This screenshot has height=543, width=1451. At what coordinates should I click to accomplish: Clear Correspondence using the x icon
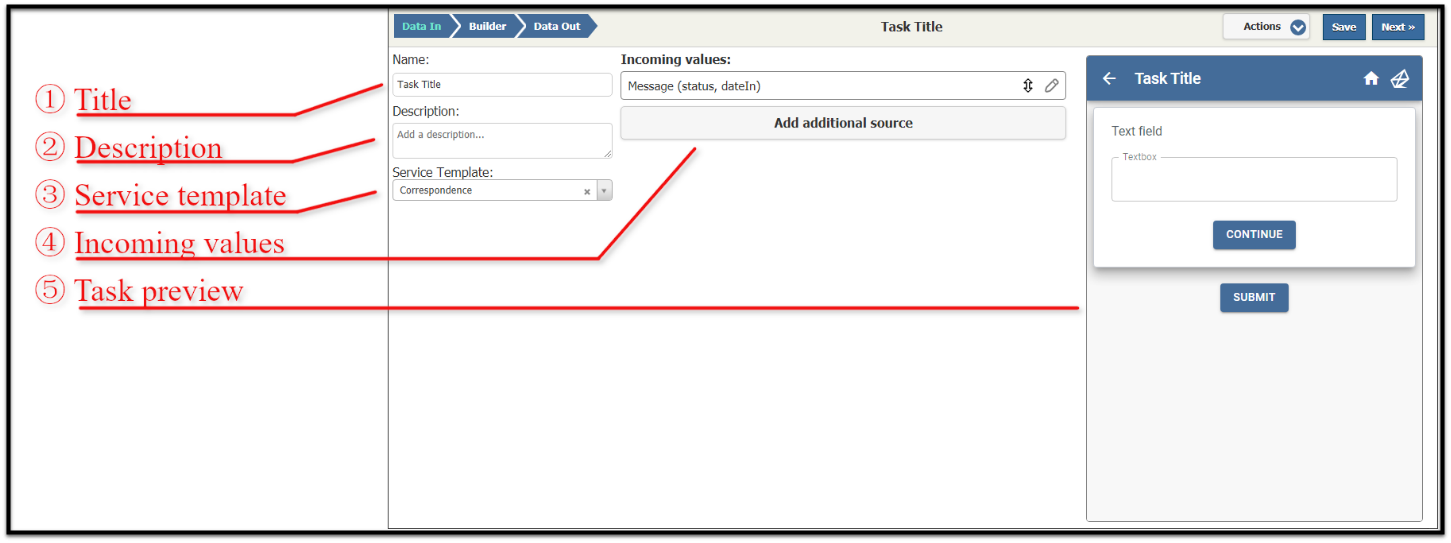tap(587, 191)
